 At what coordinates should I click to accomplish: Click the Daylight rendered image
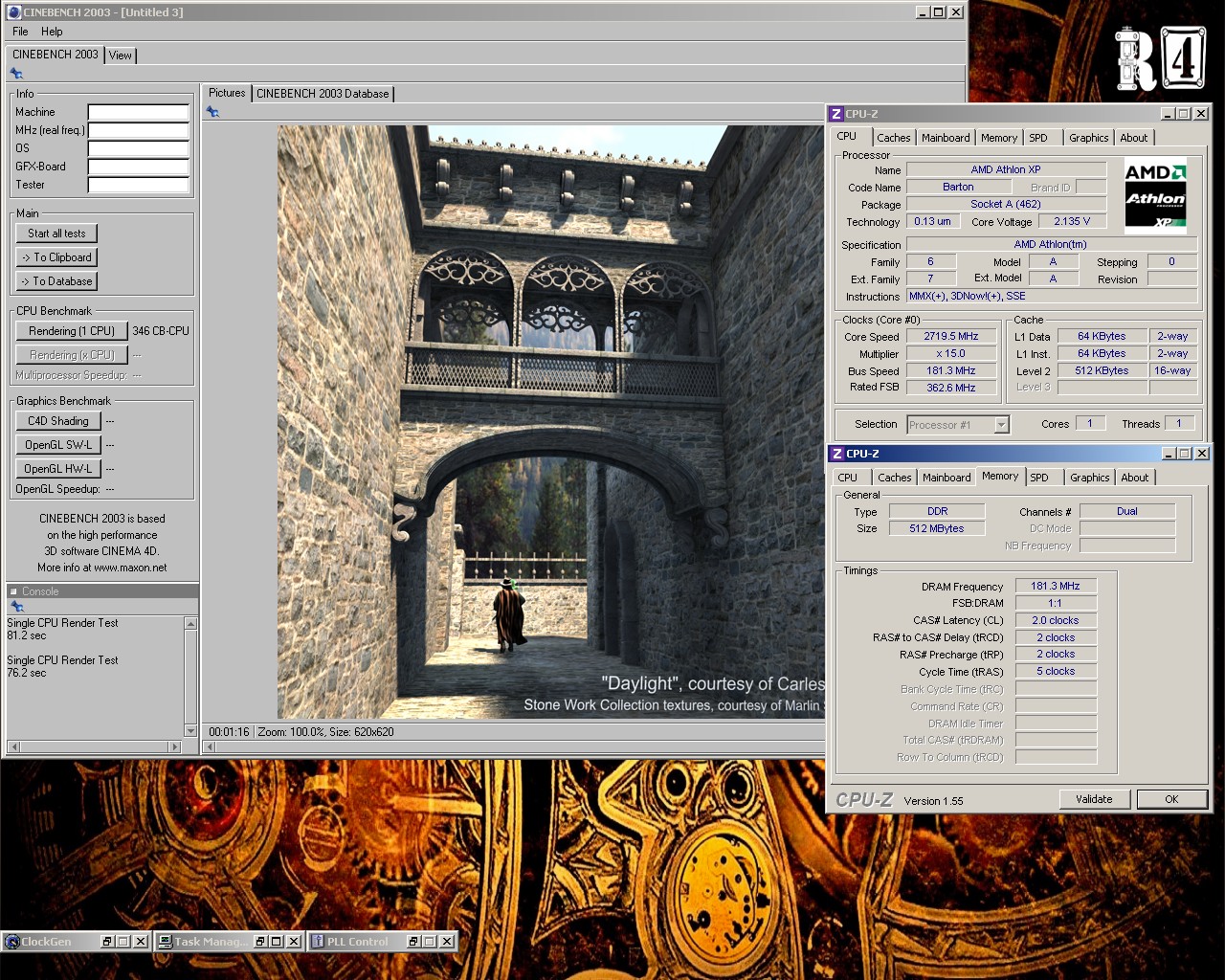click(x=551, y=422)
